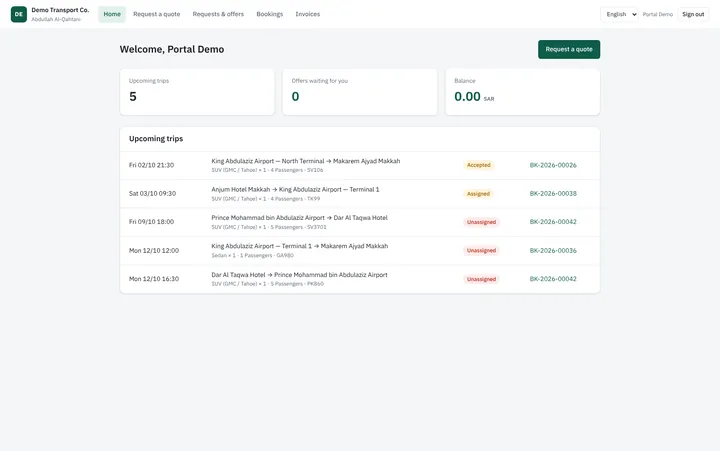The image size is (720, 451).
Task: Click trip details ending with SV106
Action: [x=267, y=170]
